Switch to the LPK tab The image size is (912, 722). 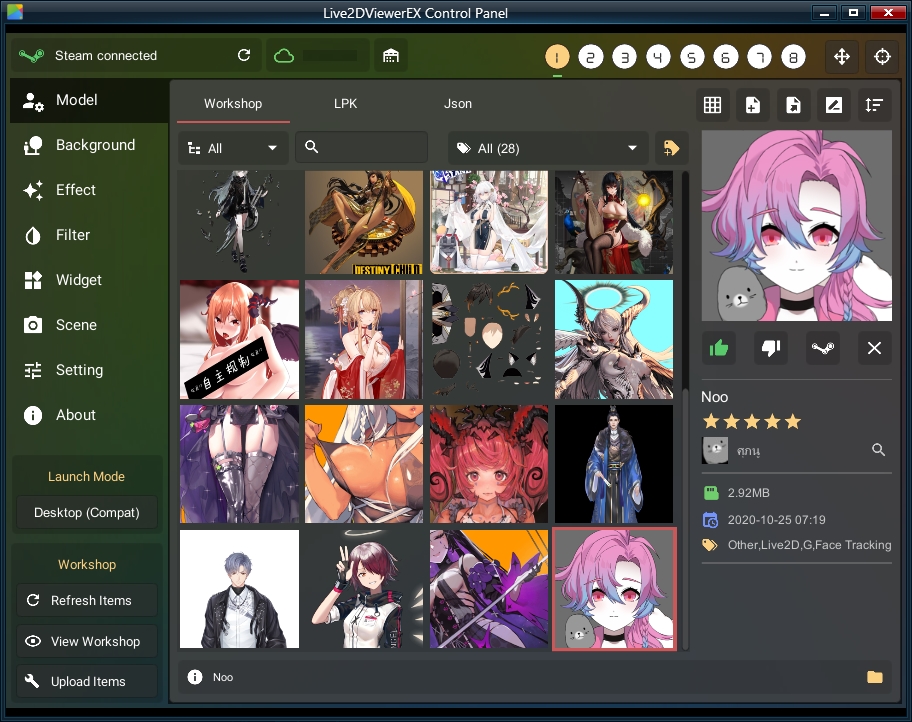pos(345,104)
